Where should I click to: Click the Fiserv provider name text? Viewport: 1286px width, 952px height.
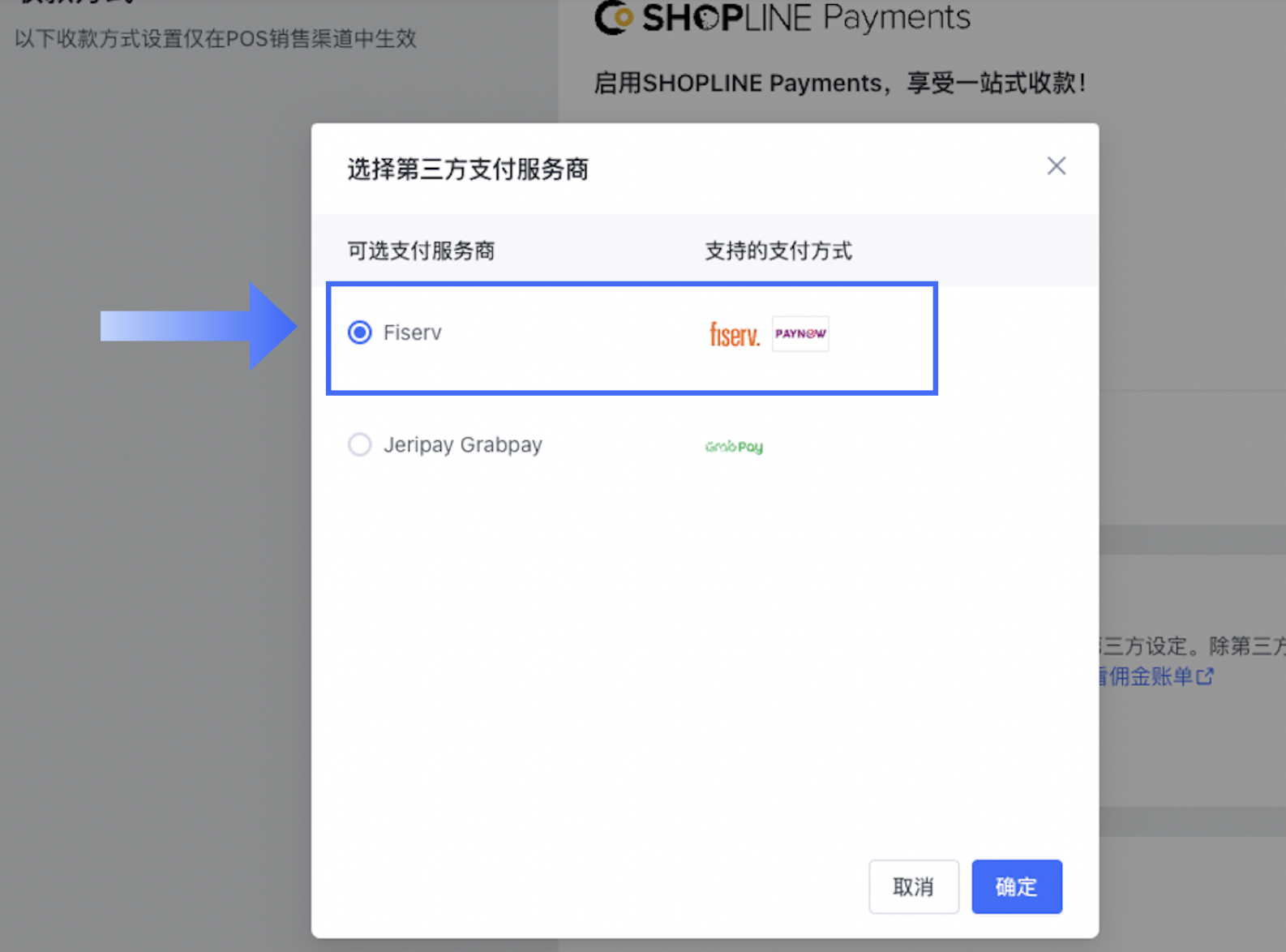click(x=413, y=332)
